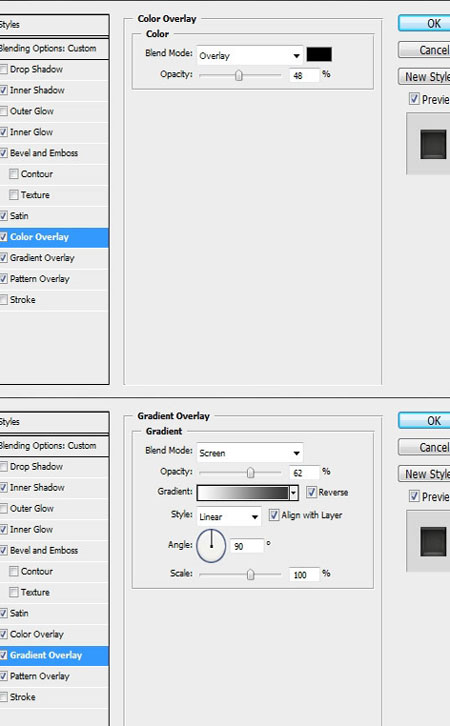
Task: Enable Texture checkbox in upper dialog
Action: coord(13,195)
